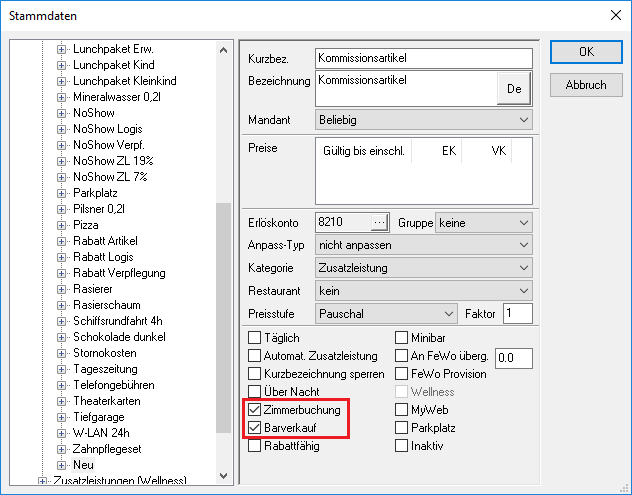Viewport: 632px width, 495px height.
Task: Uncheck the Zimmerbuchung checkbox
Action: (x=254, y=410)
